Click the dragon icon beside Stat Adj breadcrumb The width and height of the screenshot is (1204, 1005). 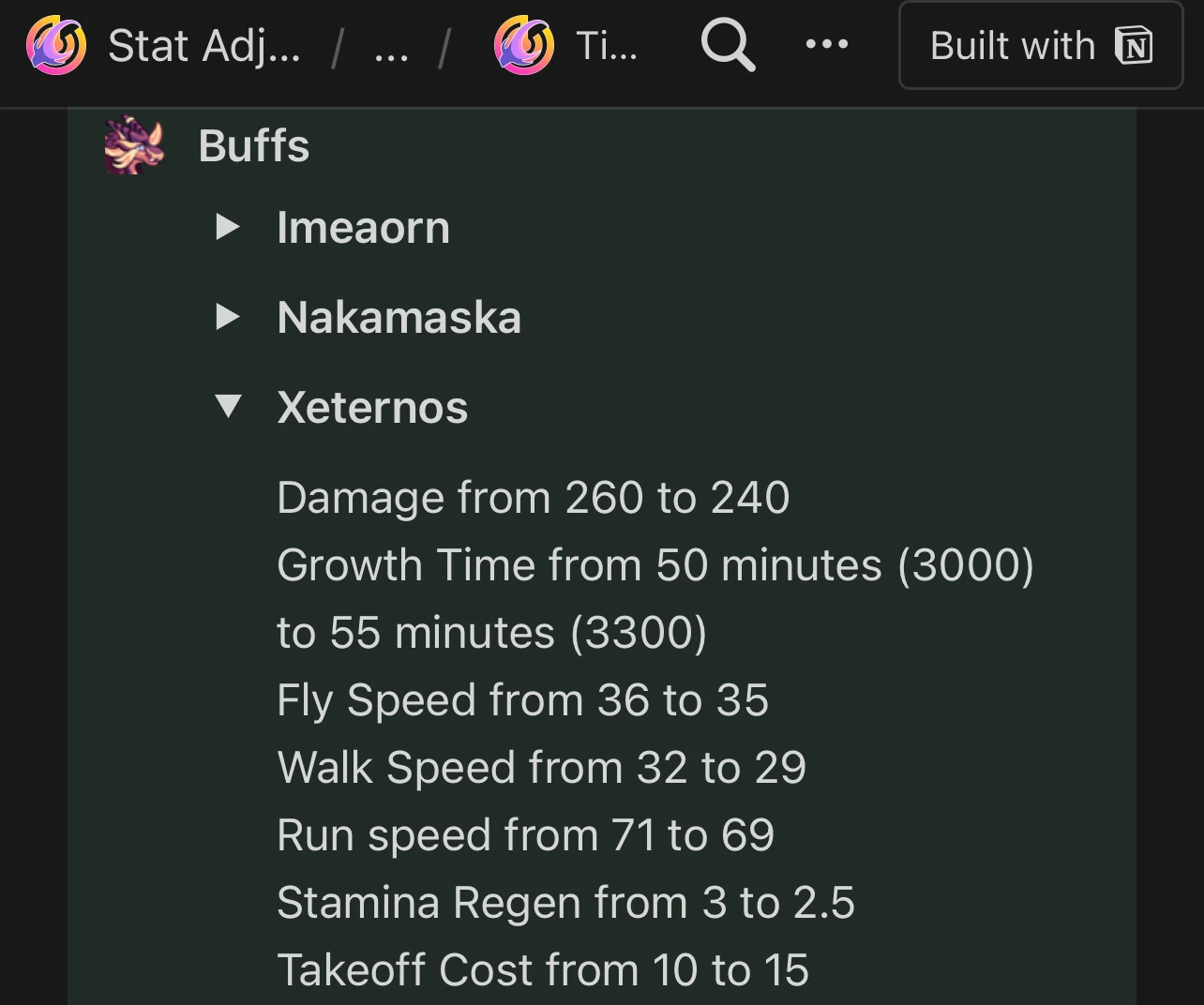pyautogui.click(x=54, y=44)
